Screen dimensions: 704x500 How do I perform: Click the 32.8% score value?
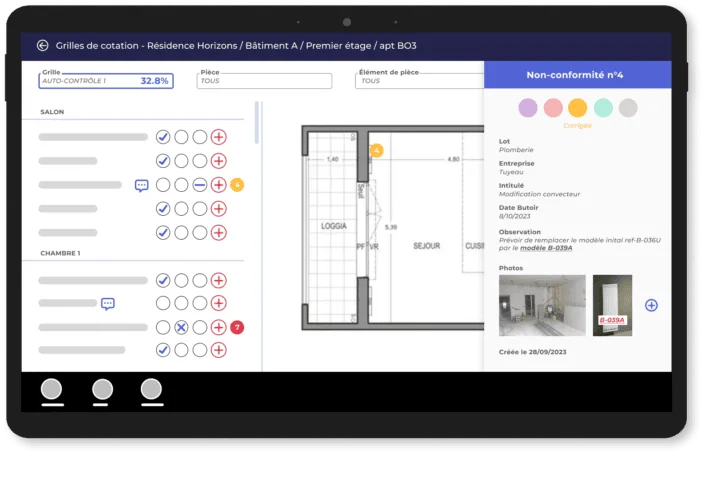pos(154,81)
